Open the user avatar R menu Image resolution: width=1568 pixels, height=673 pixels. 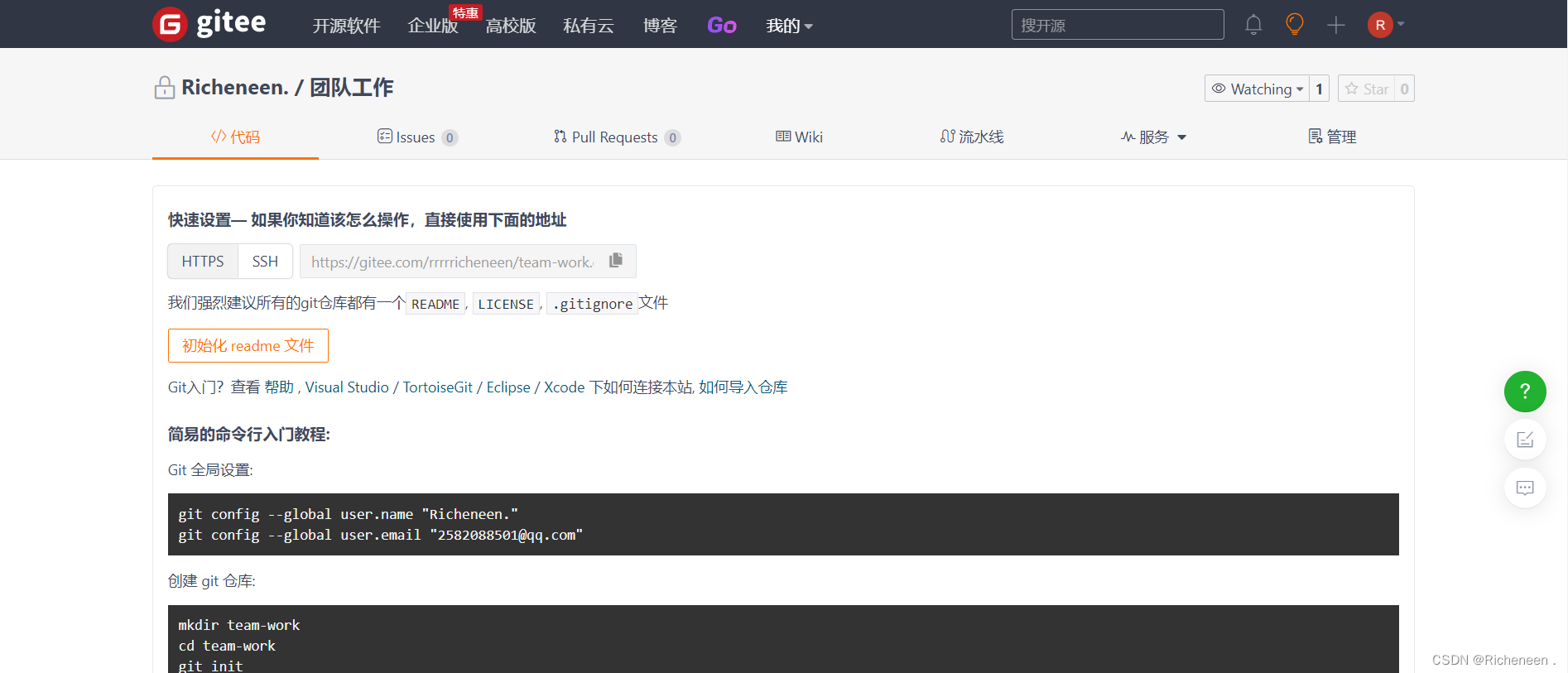(1385, 25)
